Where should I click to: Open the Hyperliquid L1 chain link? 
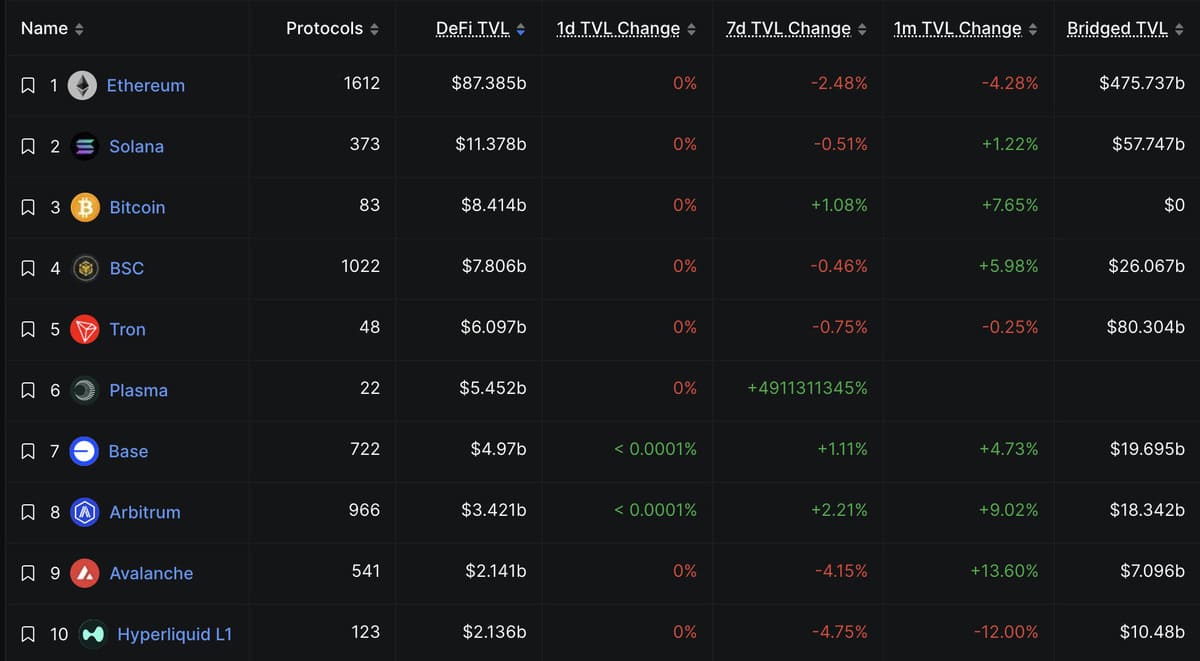(174, 634)
